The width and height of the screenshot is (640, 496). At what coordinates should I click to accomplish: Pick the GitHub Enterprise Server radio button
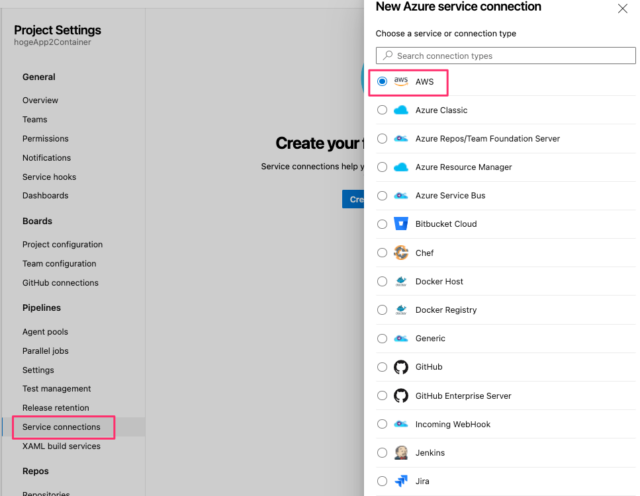(382, 396)
